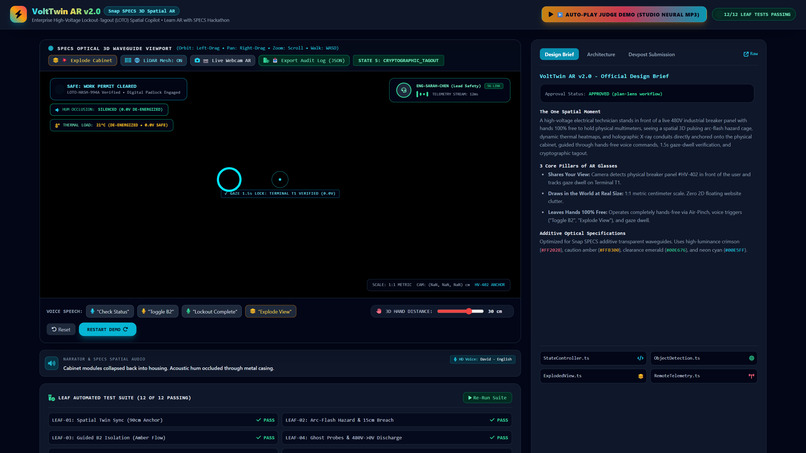Click LEAF-03: Guided B2 Isolation row
The height and width of the screenshot is (453, 806).
(163, 438)
